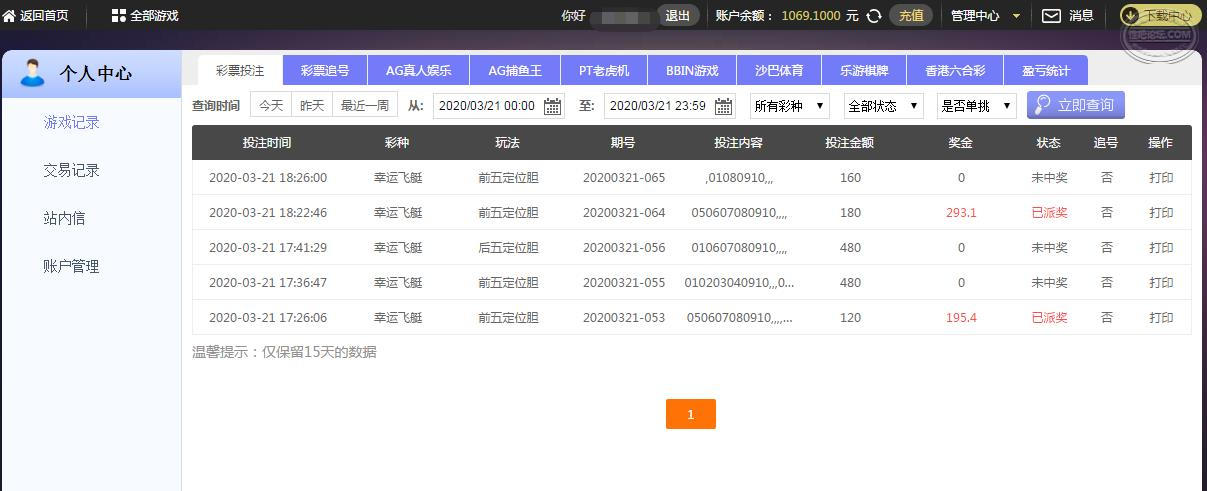Click the timestamp 2020-03-21 17:26:06

(268, 318)
